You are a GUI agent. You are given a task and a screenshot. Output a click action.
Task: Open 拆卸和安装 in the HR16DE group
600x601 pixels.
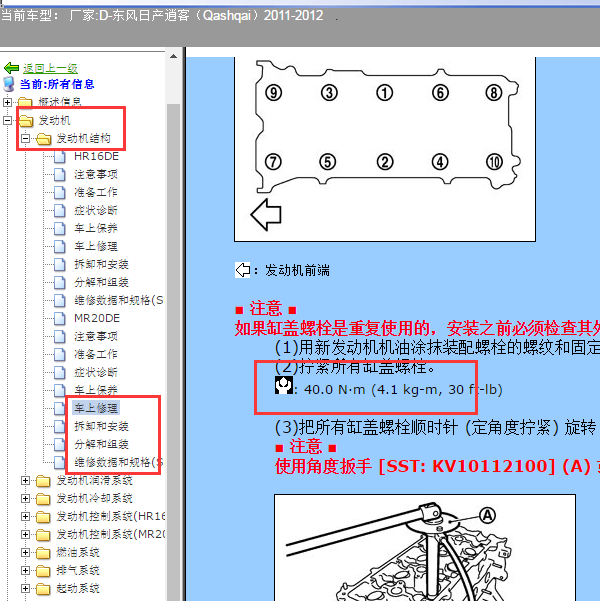(x=101, y=264)
